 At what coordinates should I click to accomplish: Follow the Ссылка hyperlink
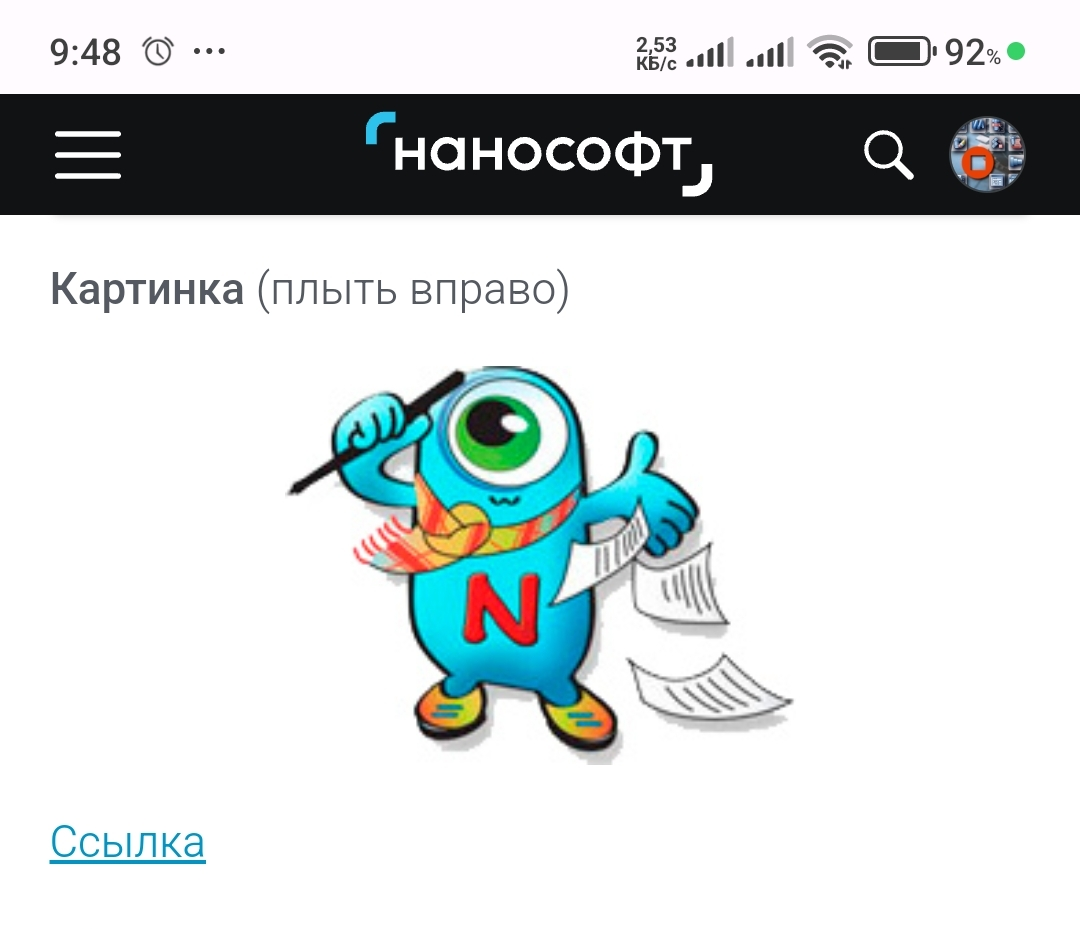127,842
